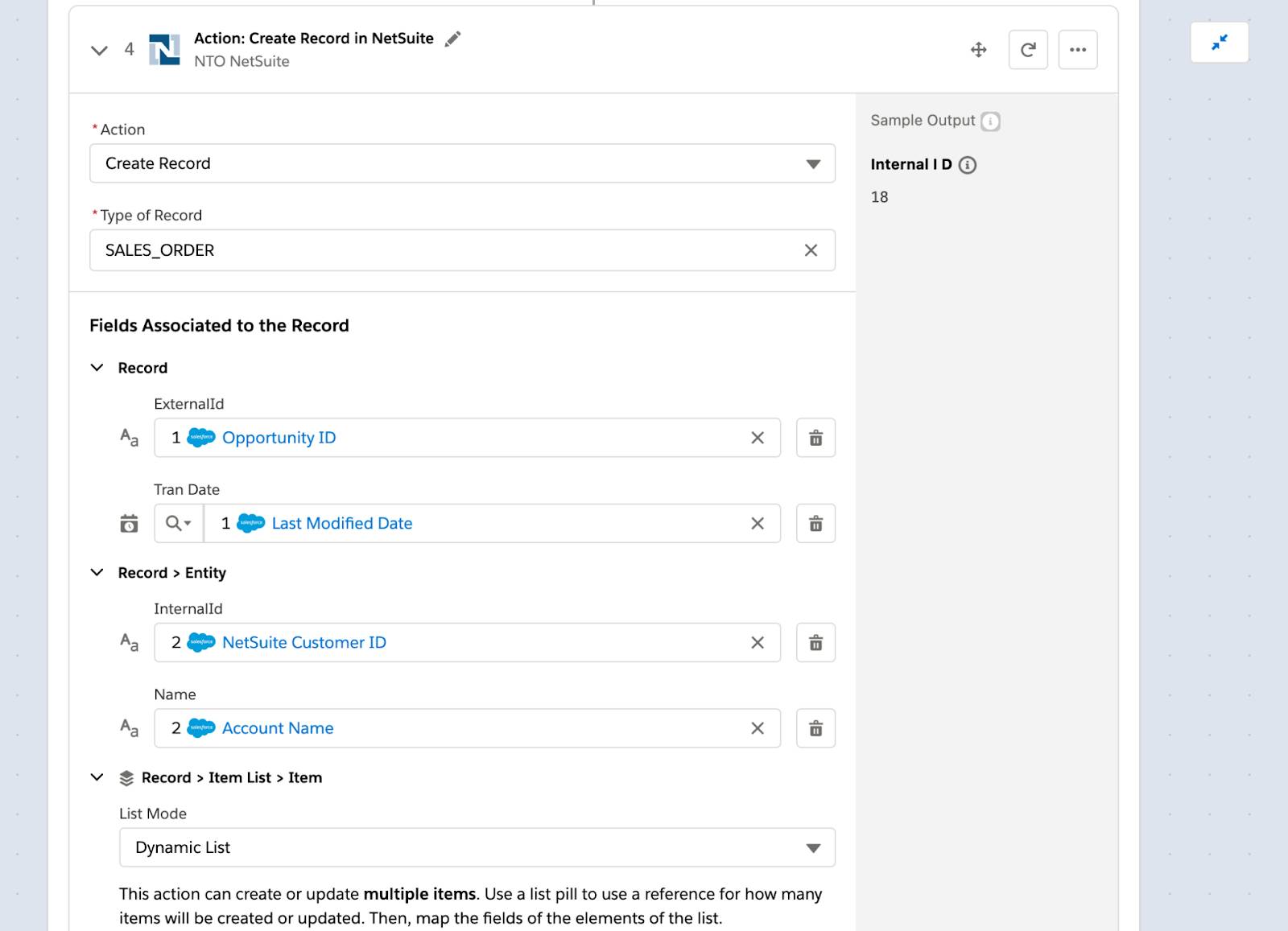This screenshot has width=1288, height=931.
Task: Clear the Account Name pill
Action: point(758,728)
